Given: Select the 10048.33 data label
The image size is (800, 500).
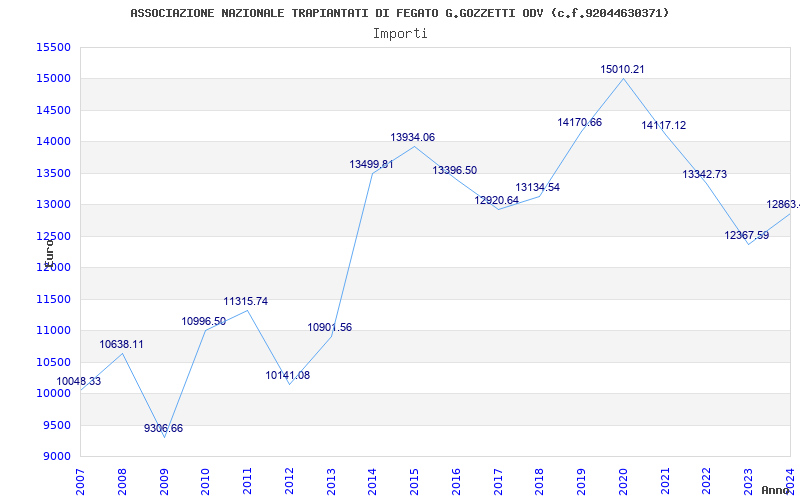Looking at the screenshot, I should point(79,381).
